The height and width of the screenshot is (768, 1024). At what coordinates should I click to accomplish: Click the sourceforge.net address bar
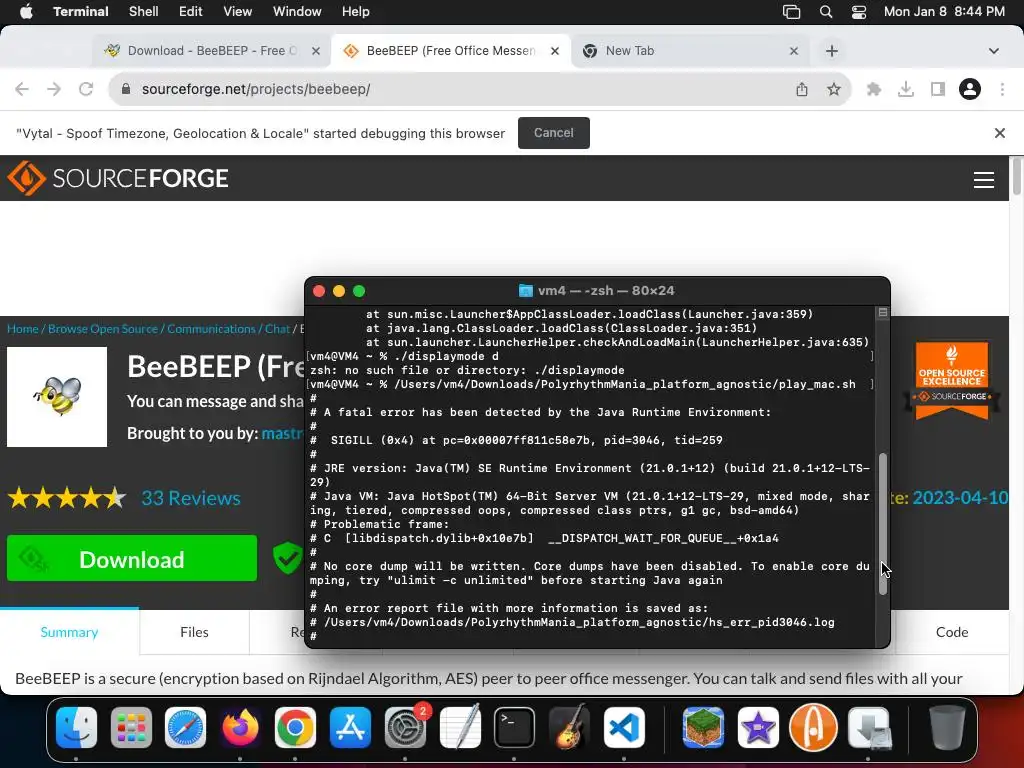coord(457,89)
